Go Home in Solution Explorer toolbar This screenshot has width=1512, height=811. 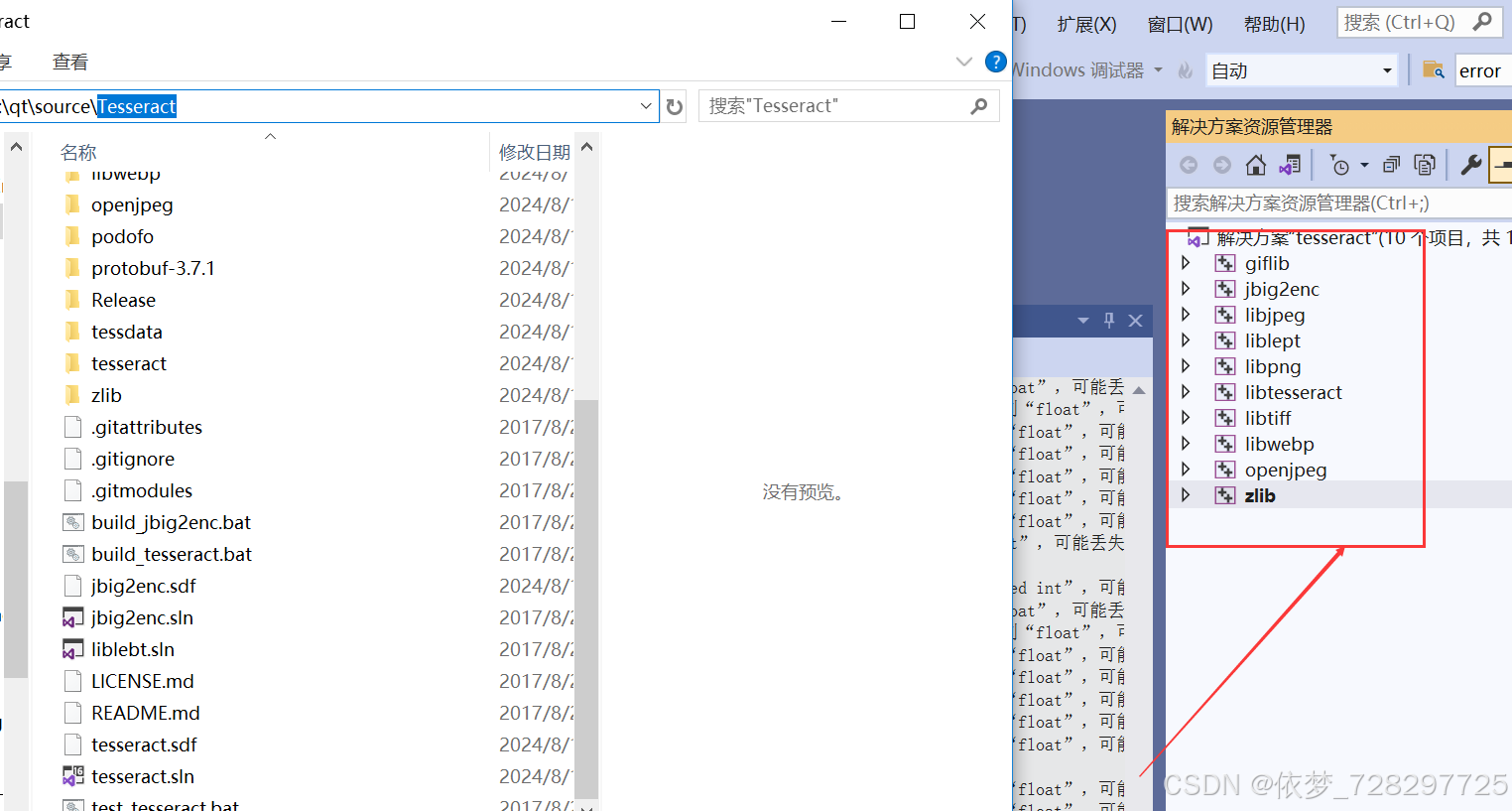point(1256,165)
